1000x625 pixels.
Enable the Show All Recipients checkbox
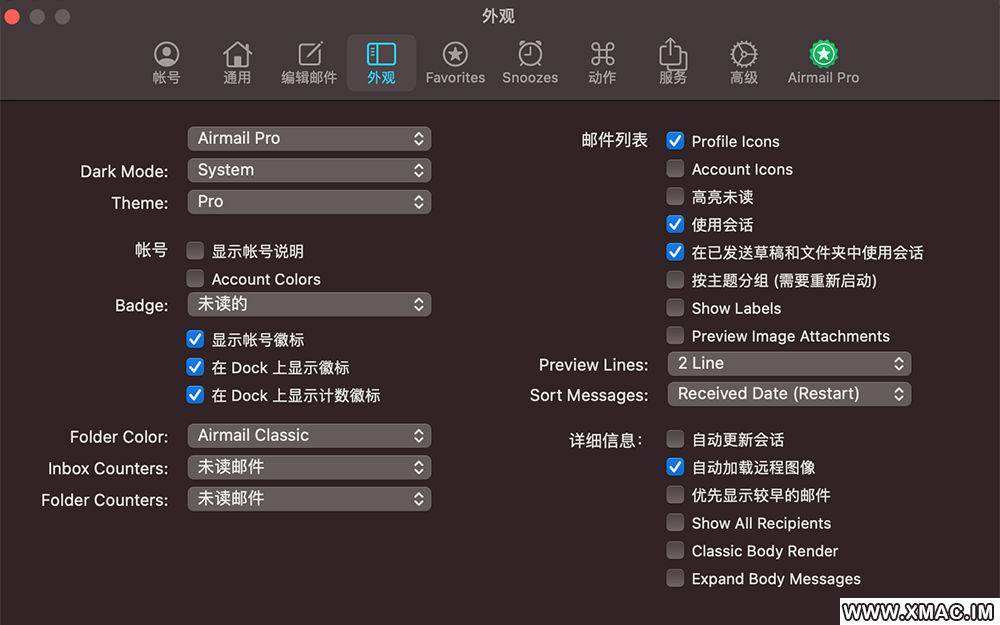(x=675, y=522)
